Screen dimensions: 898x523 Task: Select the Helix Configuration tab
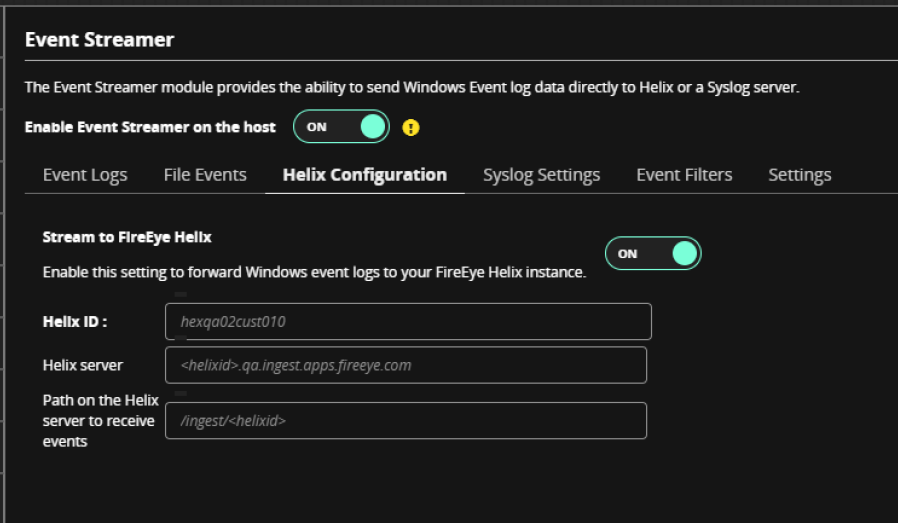(365, 175)
